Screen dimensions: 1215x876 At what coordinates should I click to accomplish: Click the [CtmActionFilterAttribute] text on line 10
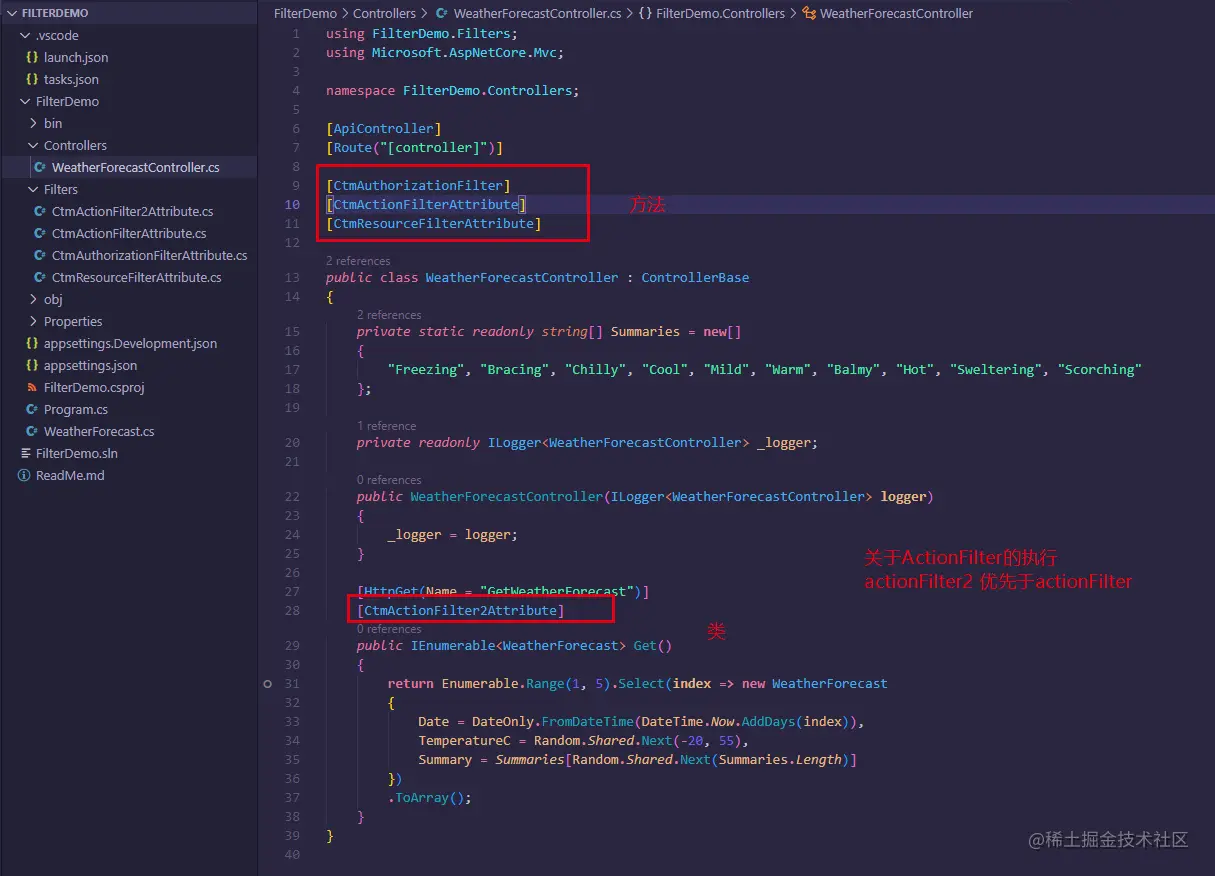coord(426,205)
